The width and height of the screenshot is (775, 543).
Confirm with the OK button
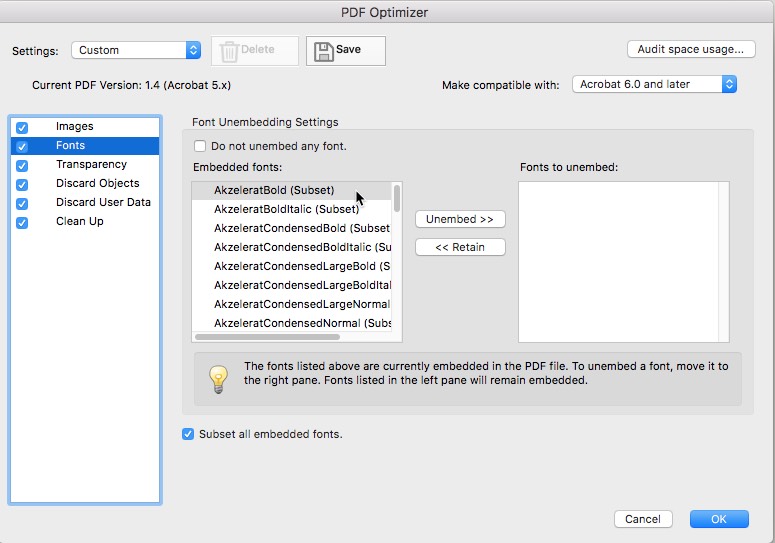pos(719,519)
